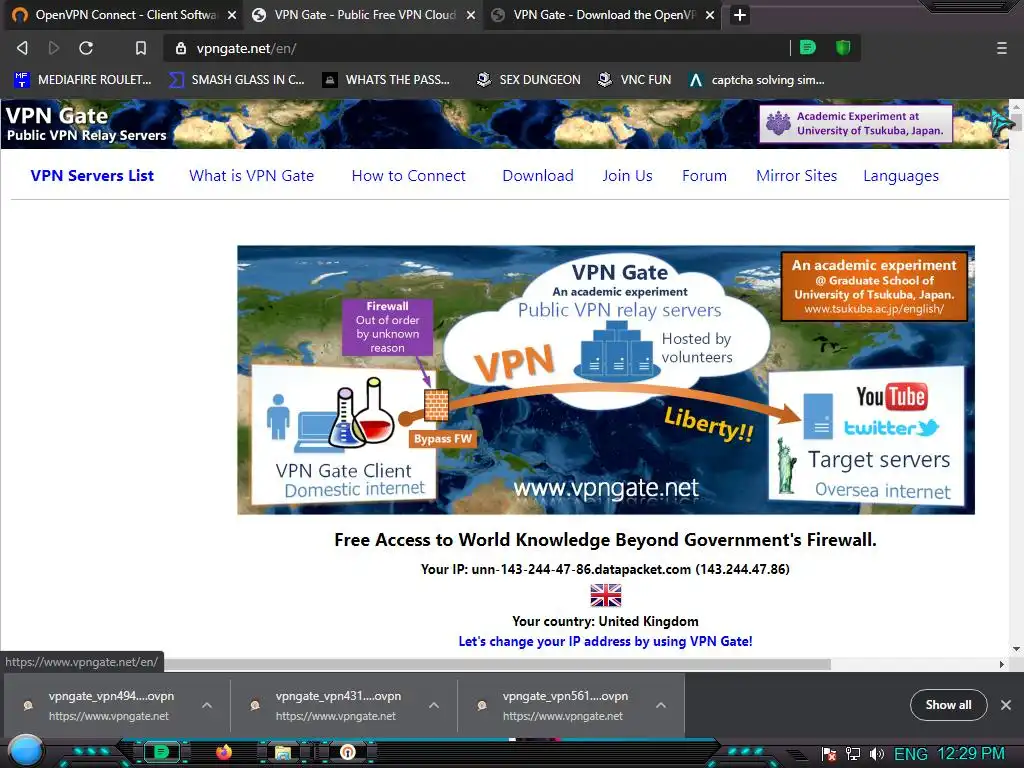Open the captcha solving sim... bookmark
The image size is (1024, 768).
[756, 80]
